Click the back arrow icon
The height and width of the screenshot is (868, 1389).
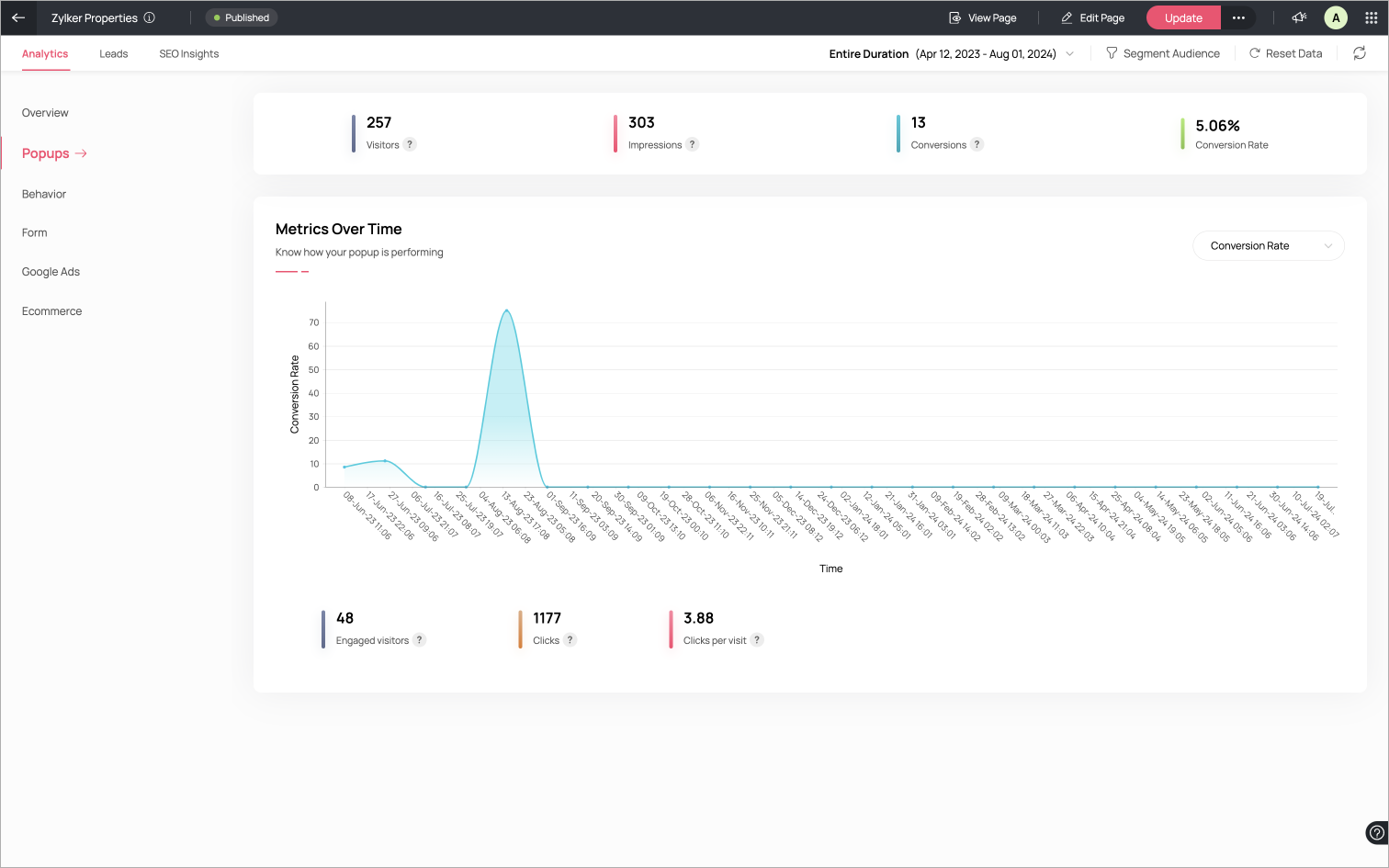18,17
